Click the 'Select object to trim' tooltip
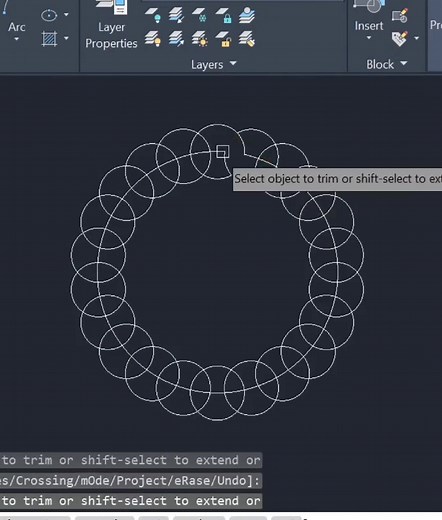 click(337, 179)
